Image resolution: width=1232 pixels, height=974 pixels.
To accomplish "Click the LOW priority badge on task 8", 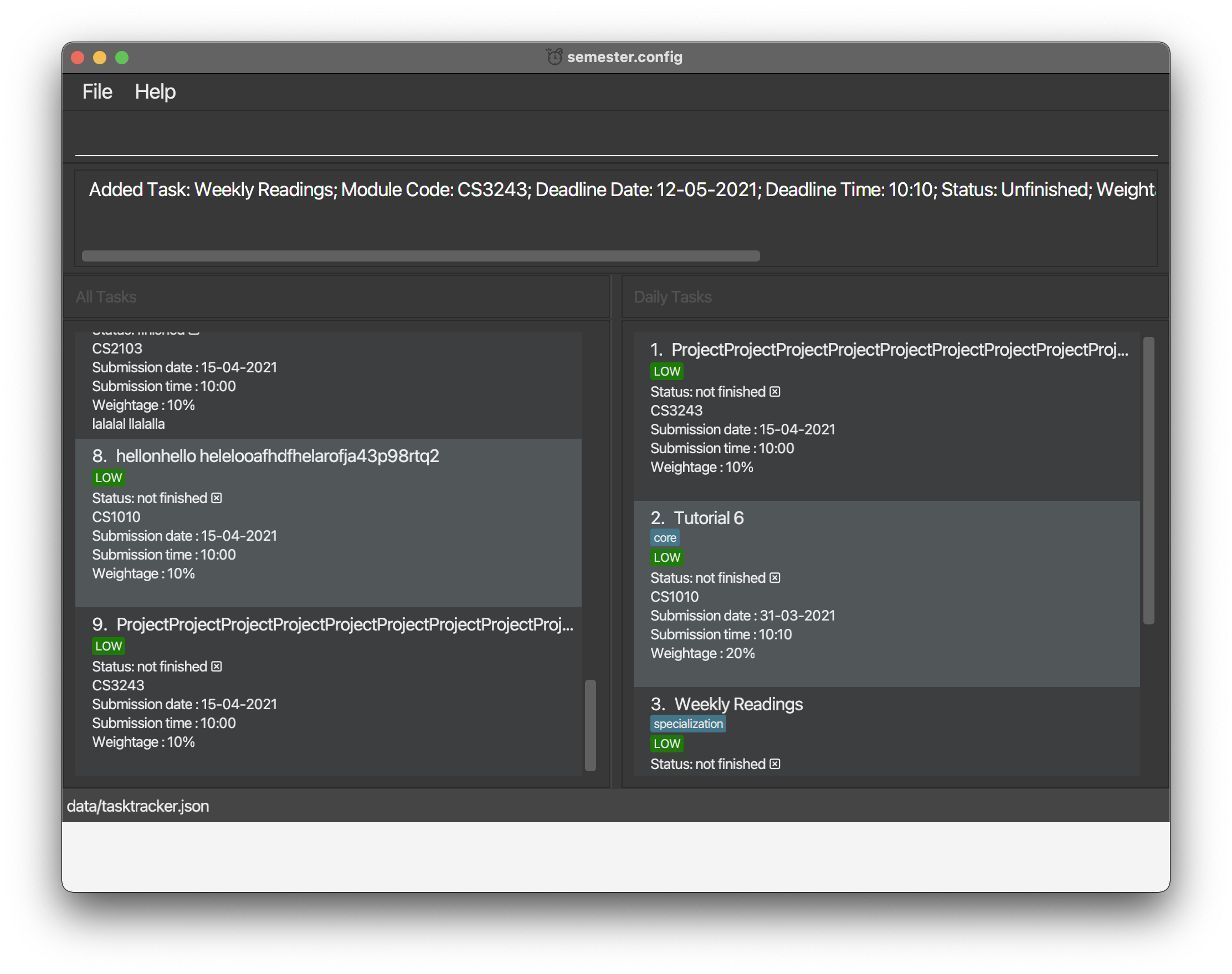I will [x=109, y=478].
